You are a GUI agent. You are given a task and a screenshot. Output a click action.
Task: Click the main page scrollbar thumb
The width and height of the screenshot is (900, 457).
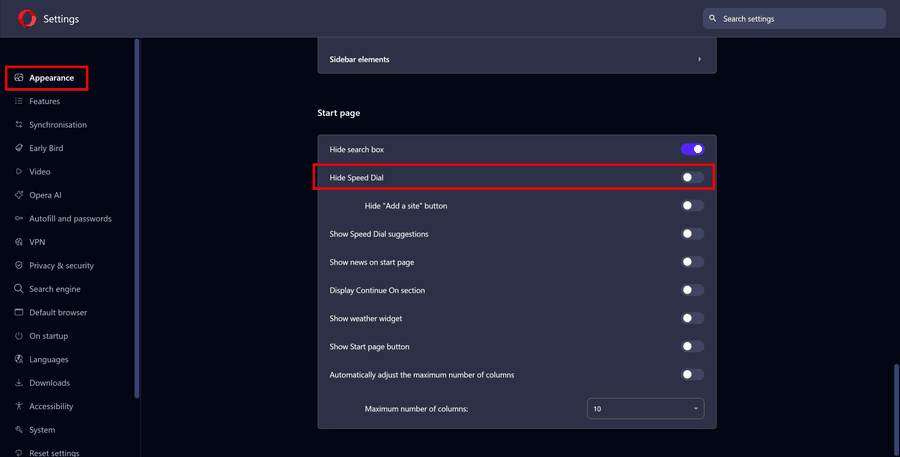pyautogui.click(x=897, y=409)
